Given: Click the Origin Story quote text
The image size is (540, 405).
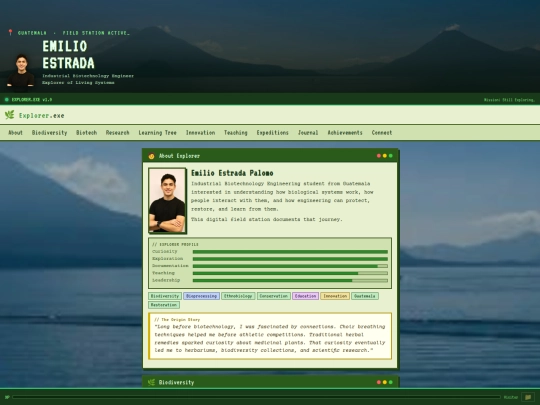Looking at the screenshot, I should point(270,339).
